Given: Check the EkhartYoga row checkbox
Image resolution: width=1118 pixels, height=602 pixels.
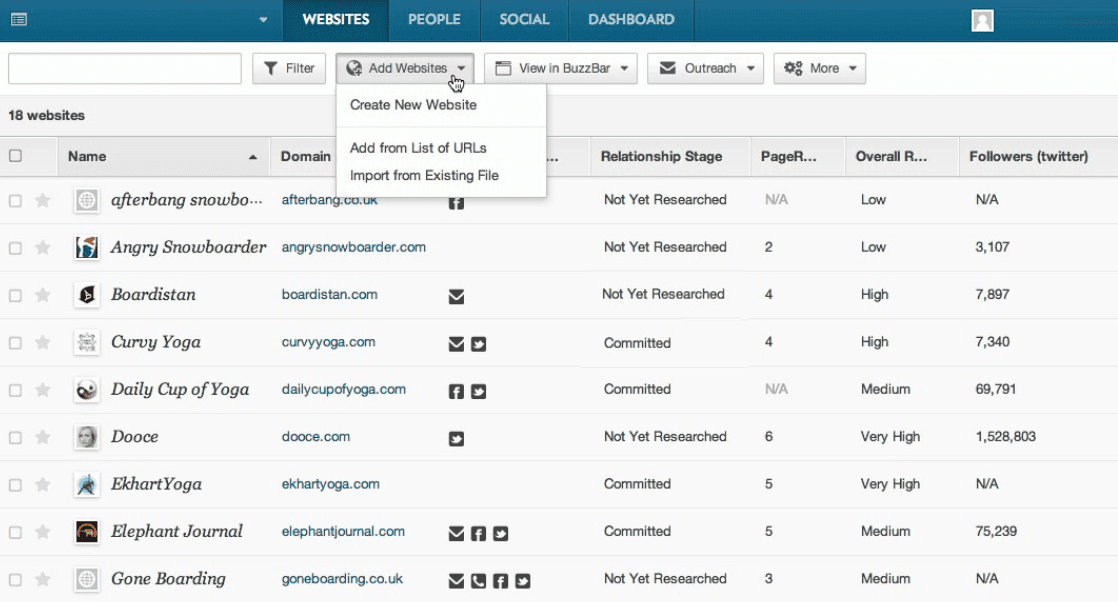Looking at the screenshot, I should 15,484.
